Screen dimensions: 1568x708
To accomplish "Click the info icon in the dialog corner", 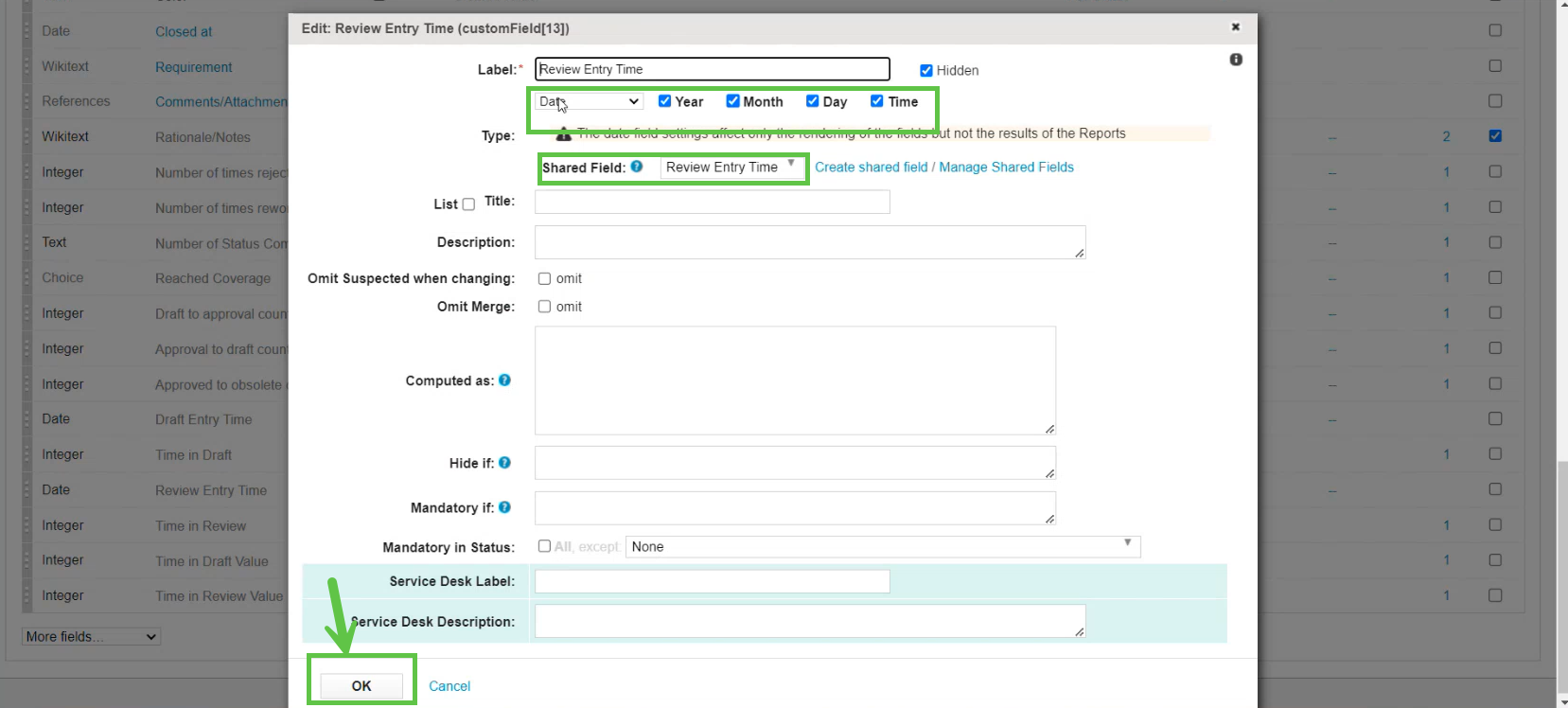I will point(1236,60).
